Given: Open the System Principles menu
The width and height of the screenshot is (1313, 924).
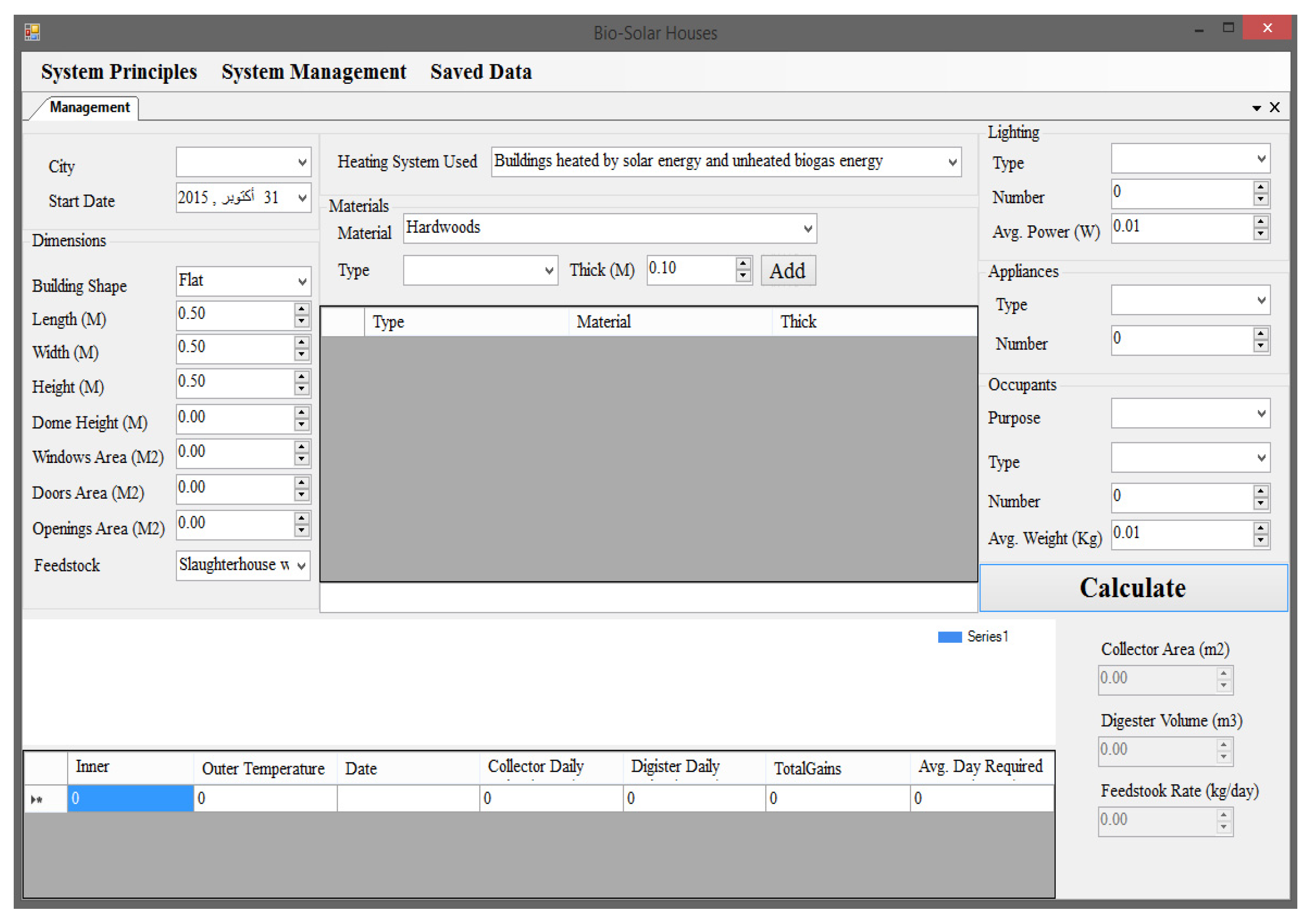Looking at the screenshot, I should 119,72.
